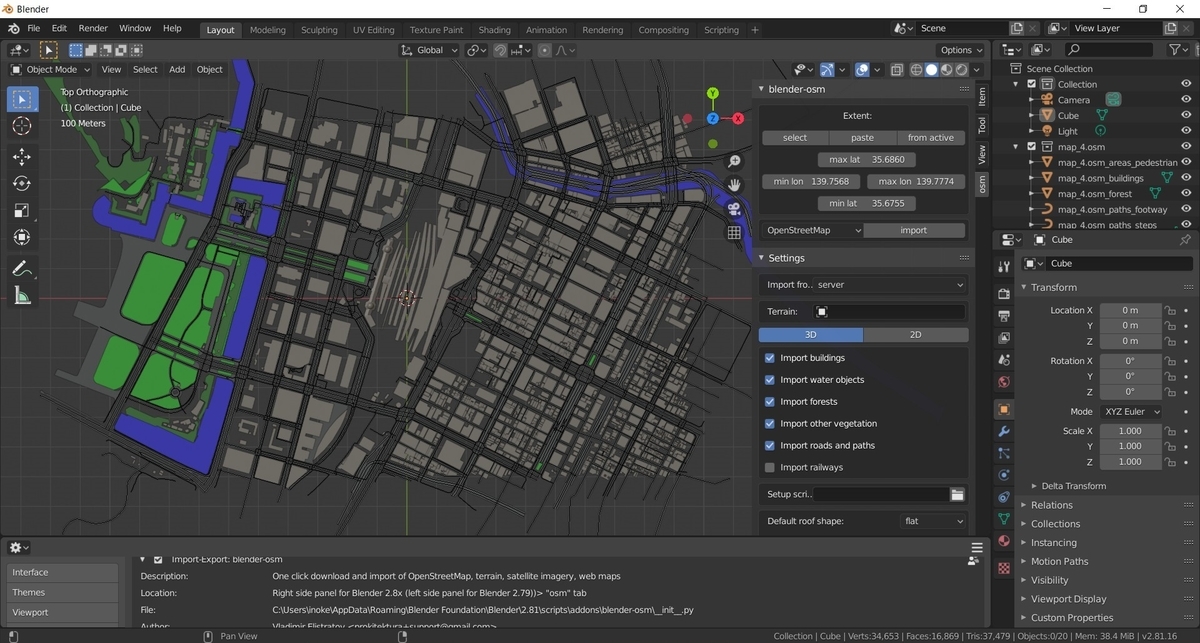
Task: Open the Render properties tab
Action: (x=1004, y=293)
